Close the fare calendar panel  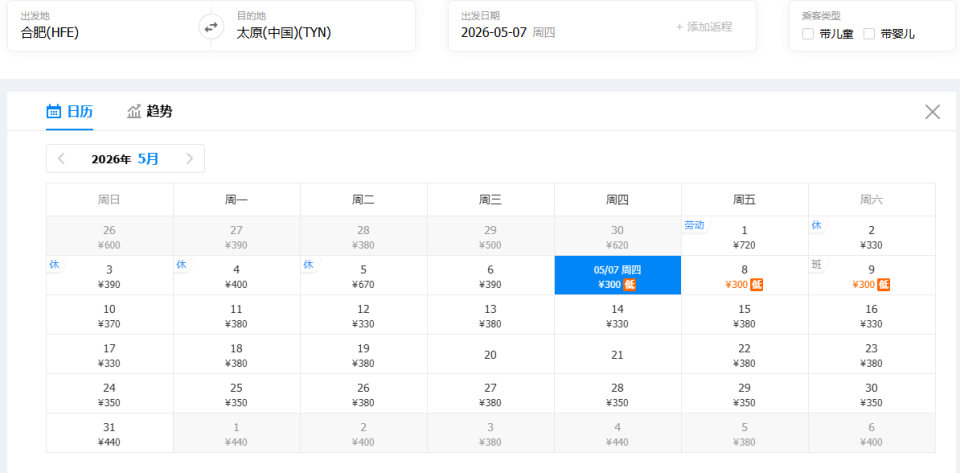tap(932, 111)
